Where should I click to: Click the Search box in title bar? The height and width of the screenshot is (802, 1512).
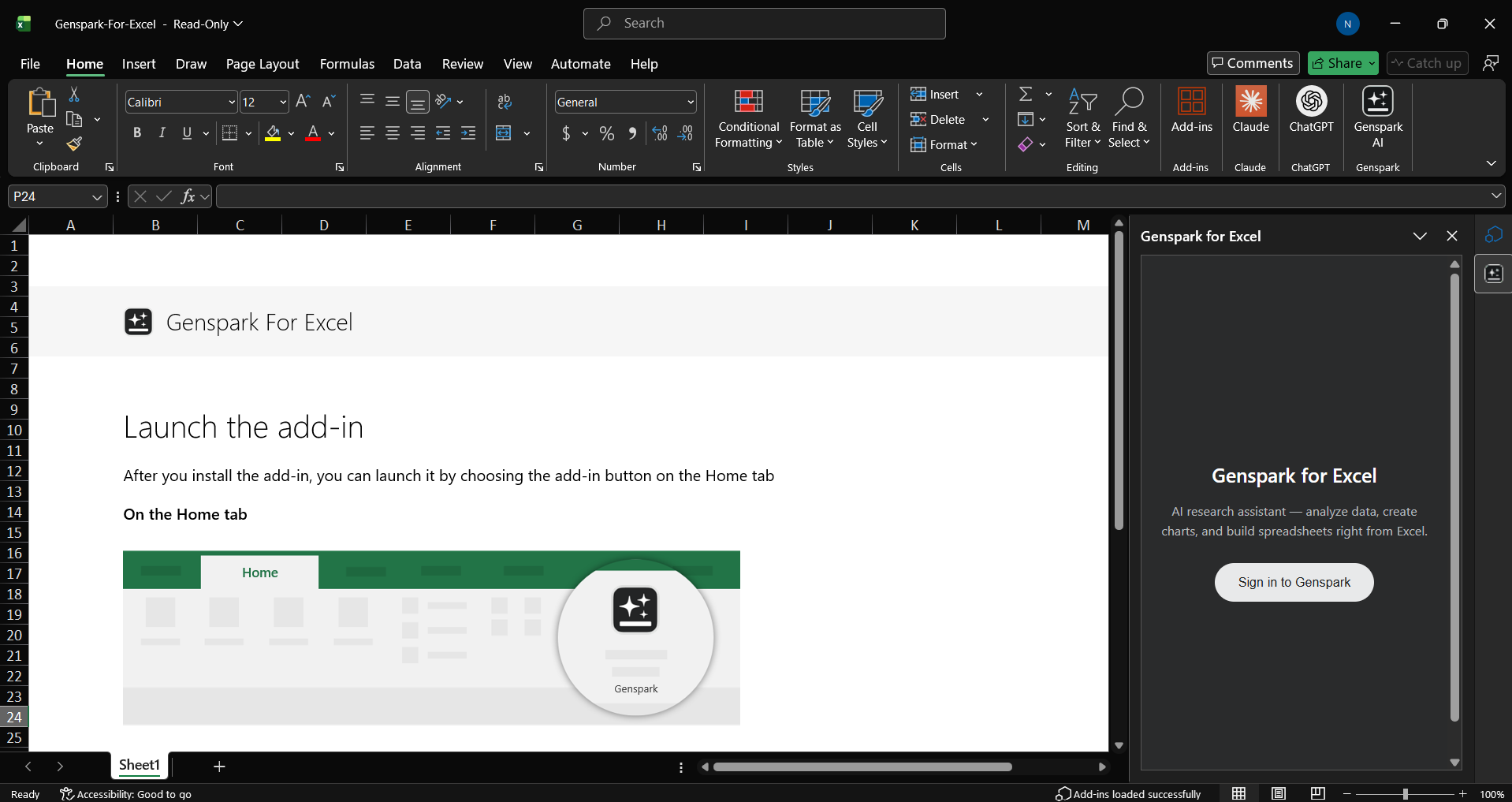(x=764, y=24)
